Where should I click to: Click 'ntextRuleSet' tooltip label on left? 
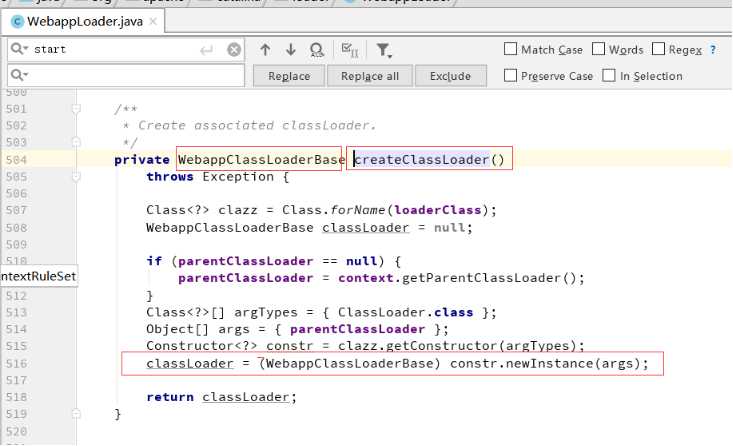[38, 276]
